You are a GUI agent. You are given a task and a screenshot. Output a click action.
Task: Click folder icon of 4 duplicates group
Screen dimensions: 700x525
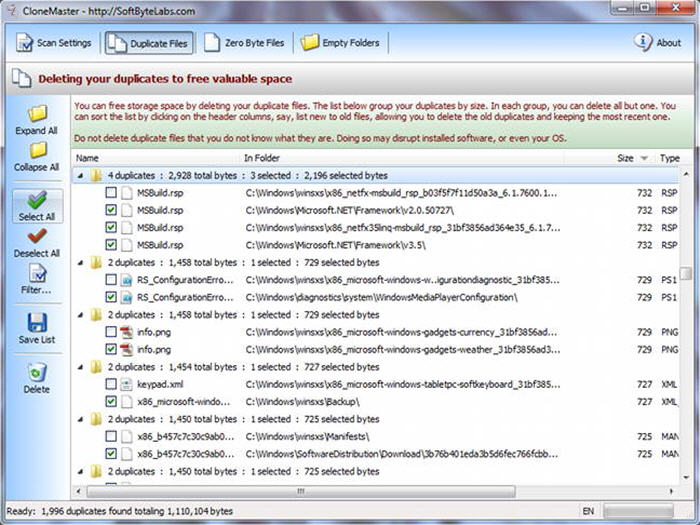96,176
